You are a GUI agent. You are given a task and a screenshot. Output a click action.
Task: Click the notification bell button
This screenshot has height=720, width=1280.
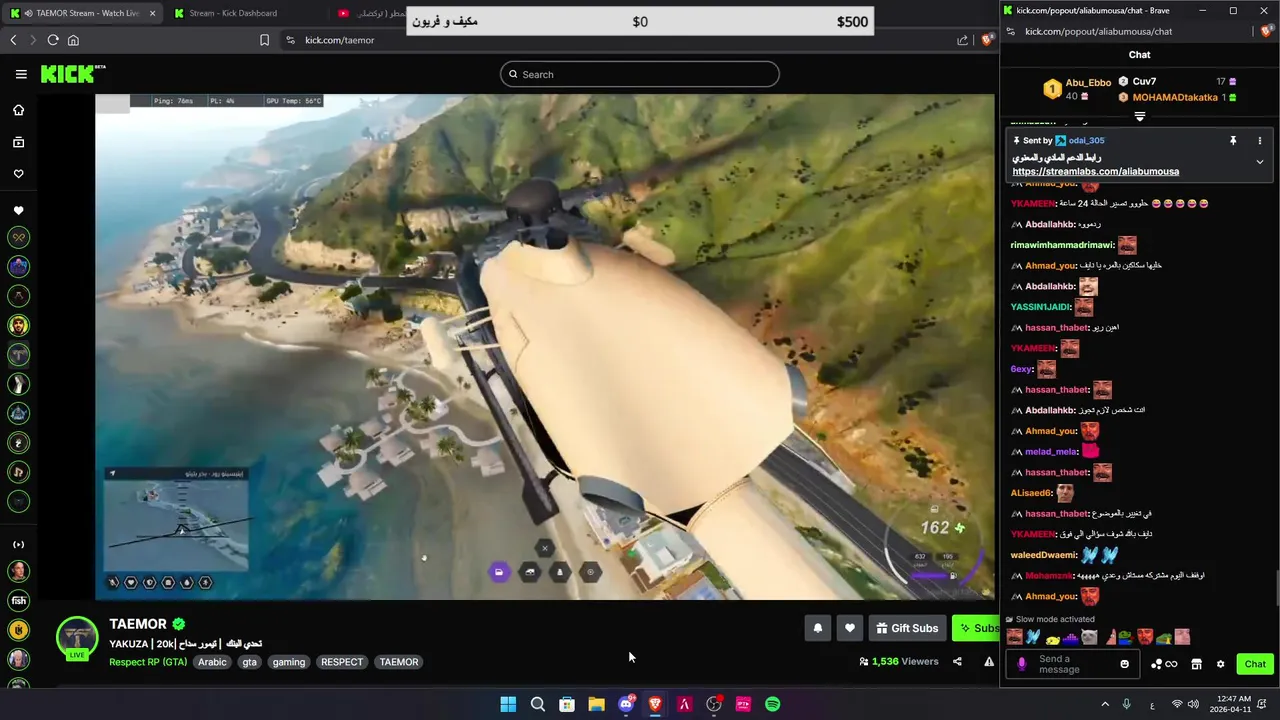[818, 628]
